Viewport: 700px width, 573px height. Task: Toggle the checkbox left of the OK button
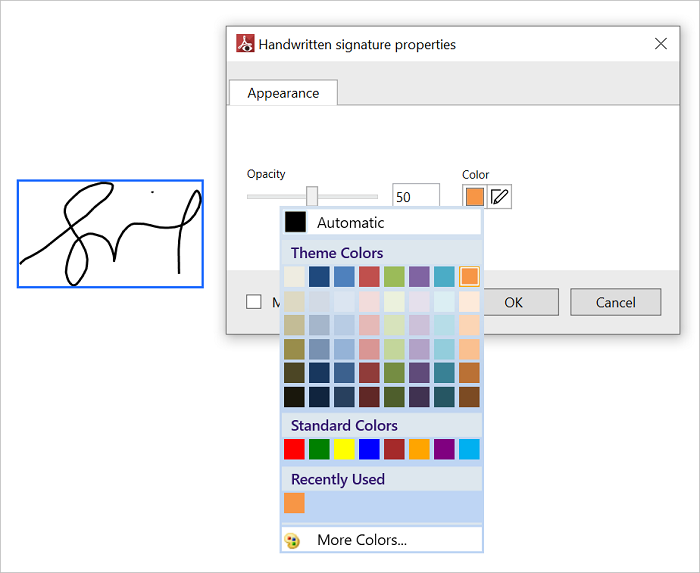point(254,302)
